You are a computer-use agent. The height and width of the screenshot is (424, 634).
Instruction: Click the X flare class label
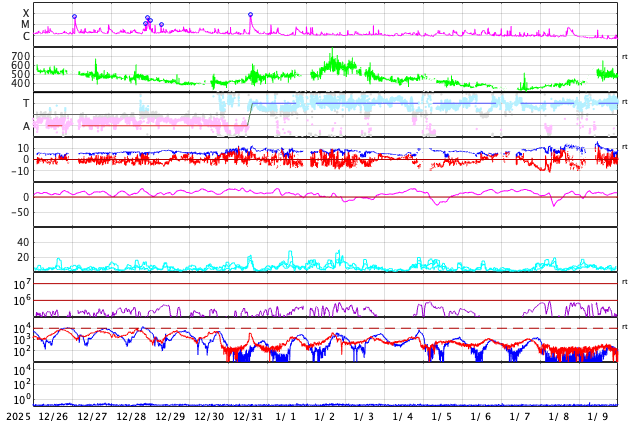pyautogui.click(x=26, y=13)
